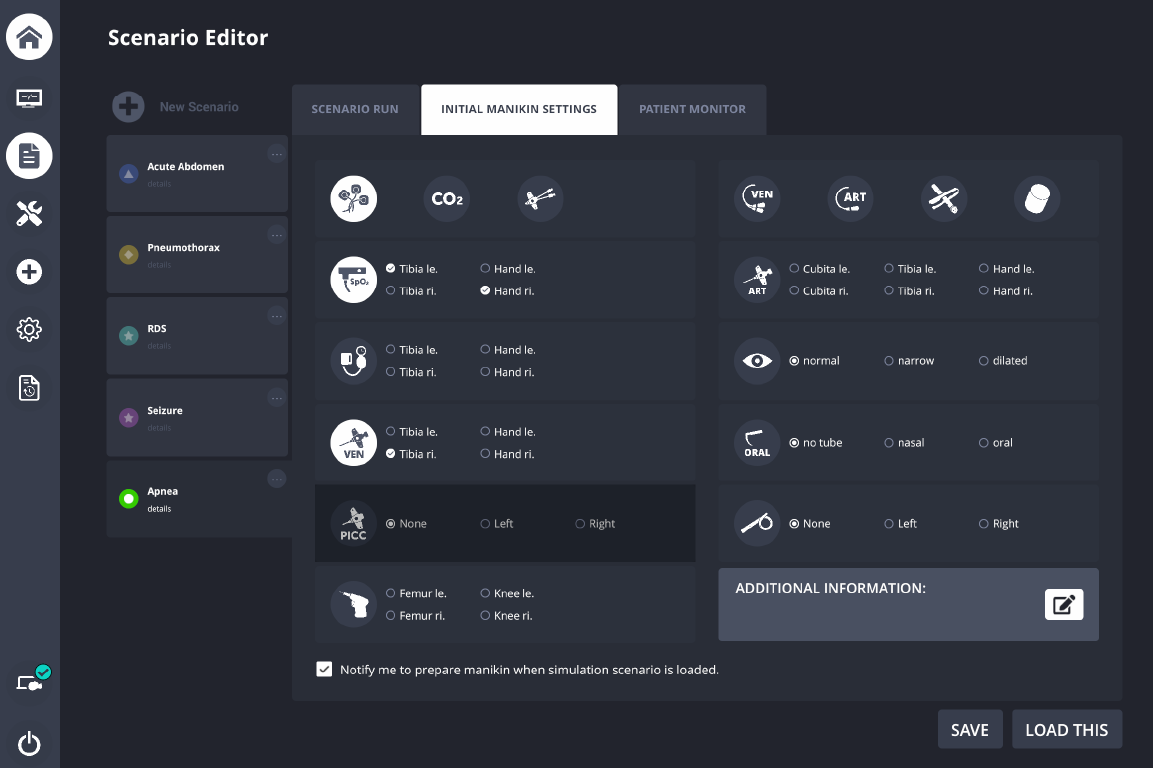The width and height of the screenshot is (1153, 768).
Task: Switch to the Patient Monitor tab
Action: (x=692, y=109)
